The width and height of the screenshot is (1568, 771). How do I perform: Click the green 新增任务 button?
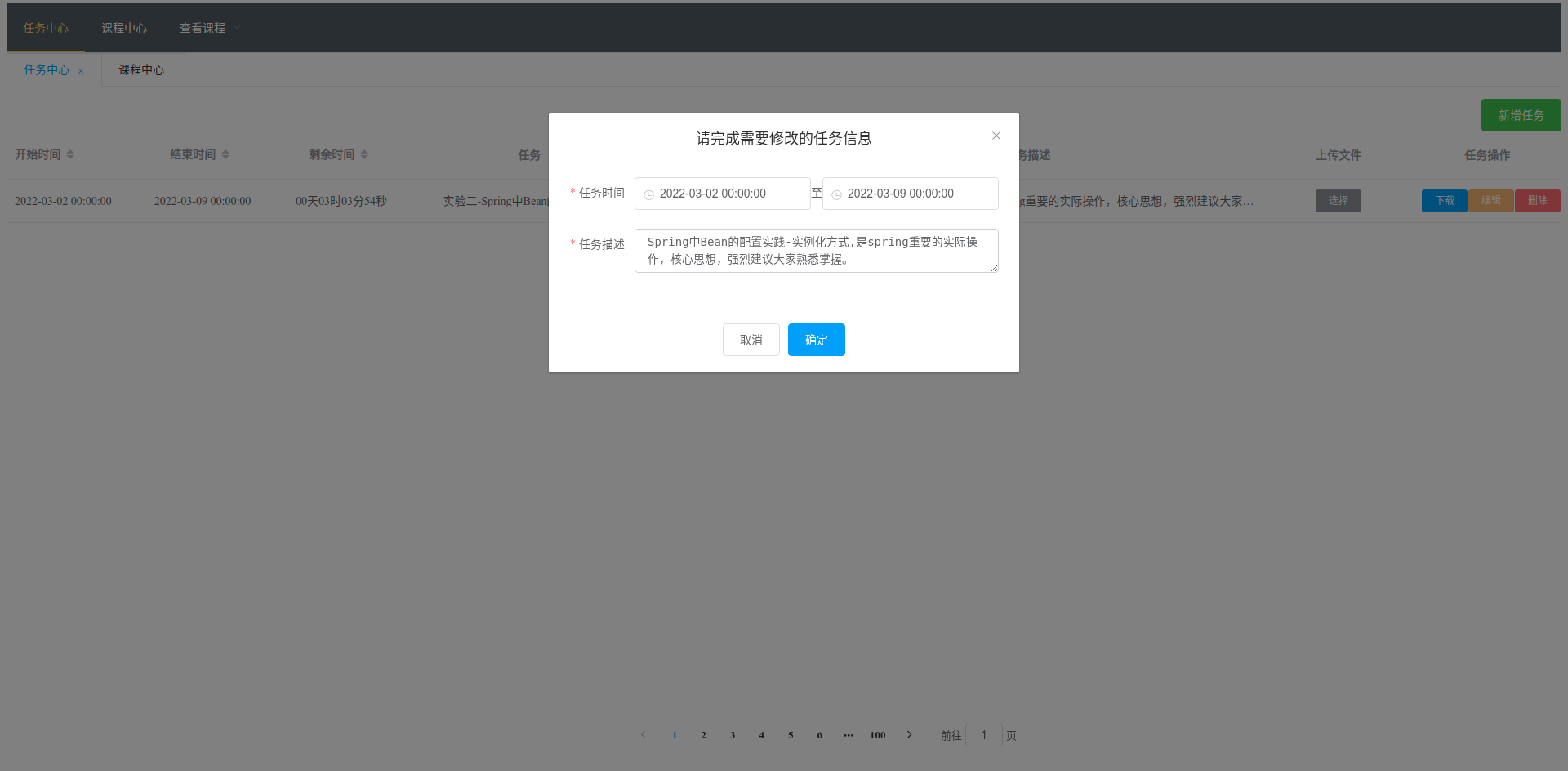tap(1521, 115)
